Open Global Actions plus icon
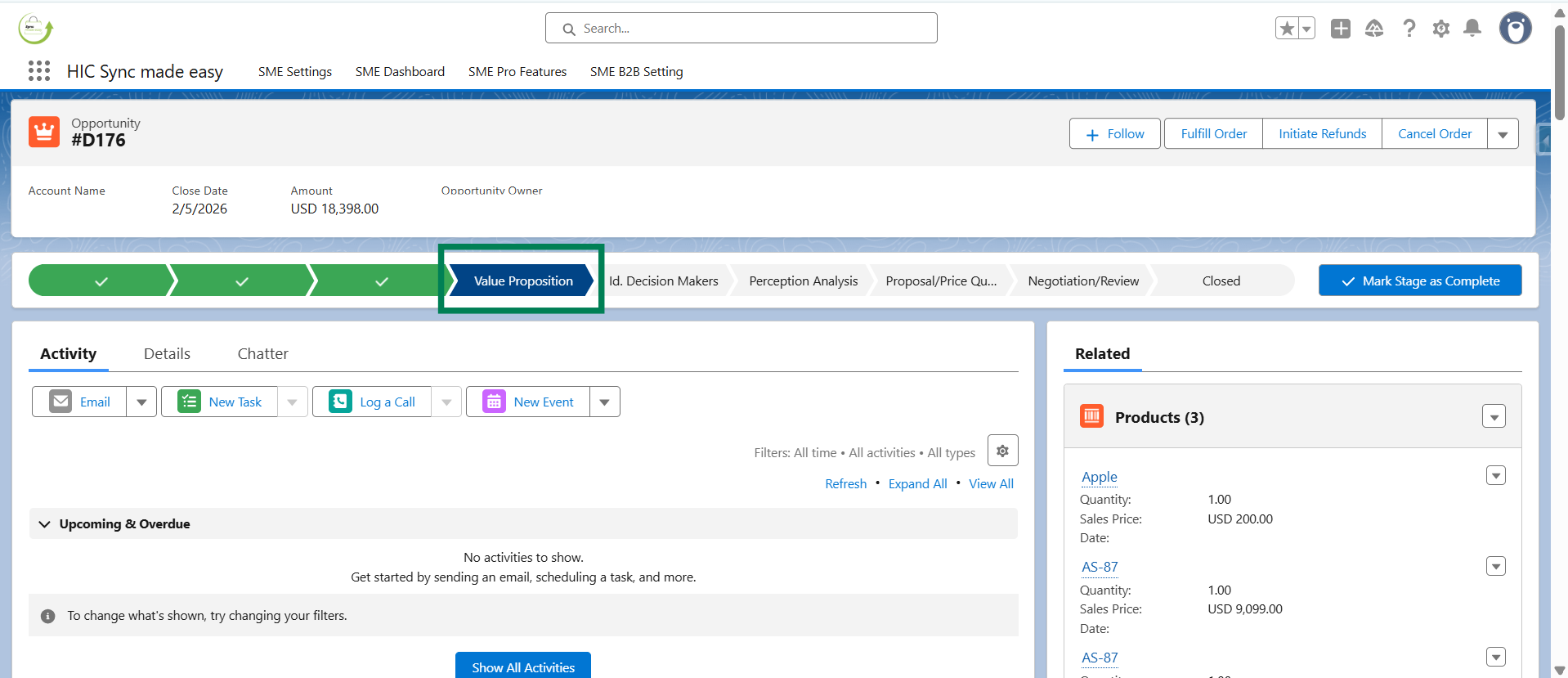 [1341, 29]
